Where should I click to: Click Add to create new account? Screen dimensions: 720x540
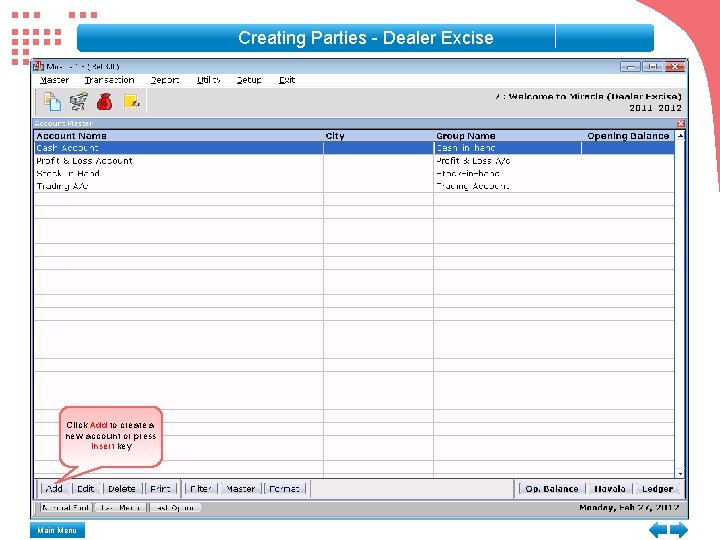[54, 489]
